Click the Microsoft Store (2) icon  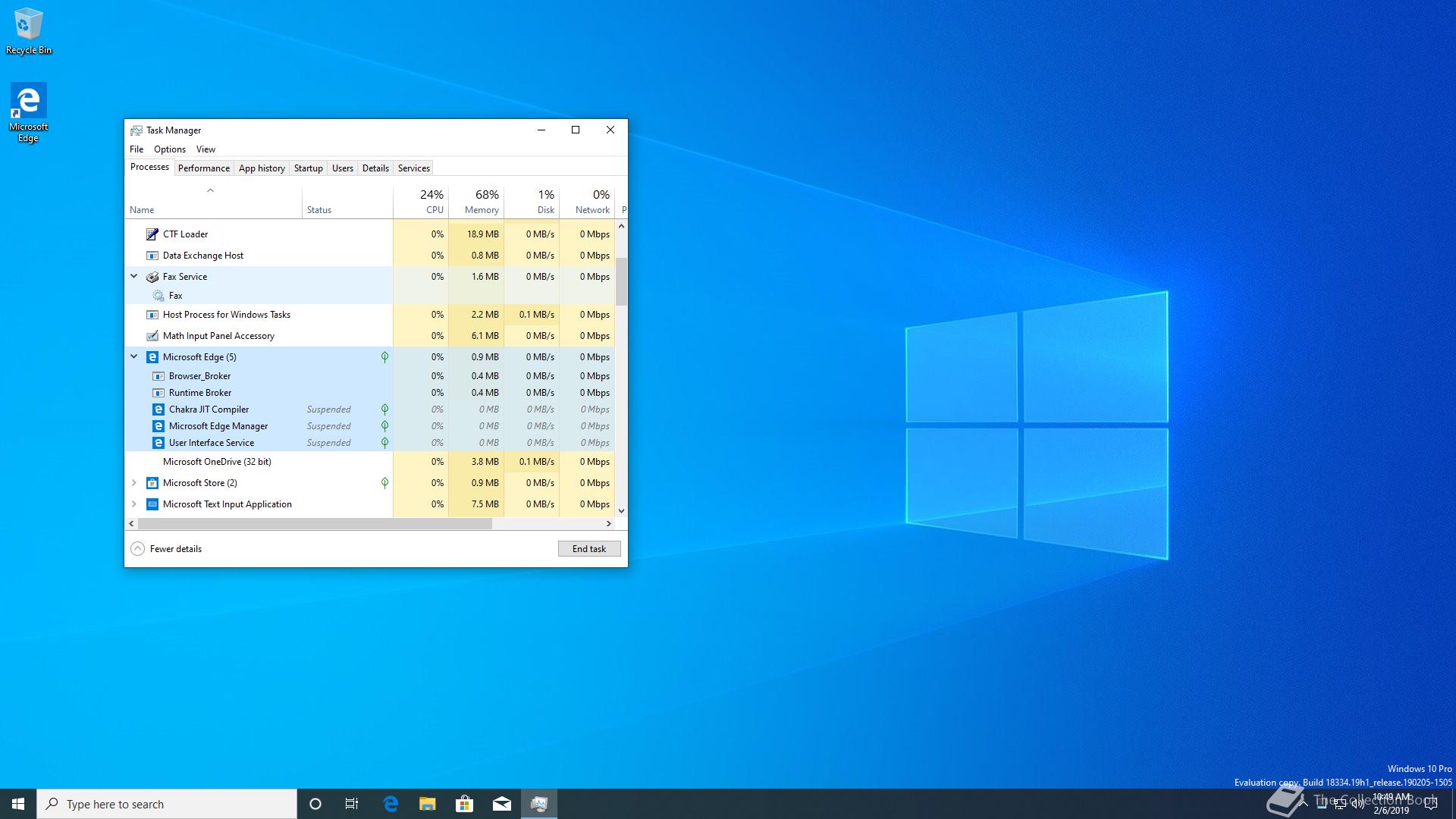(152, 483)
